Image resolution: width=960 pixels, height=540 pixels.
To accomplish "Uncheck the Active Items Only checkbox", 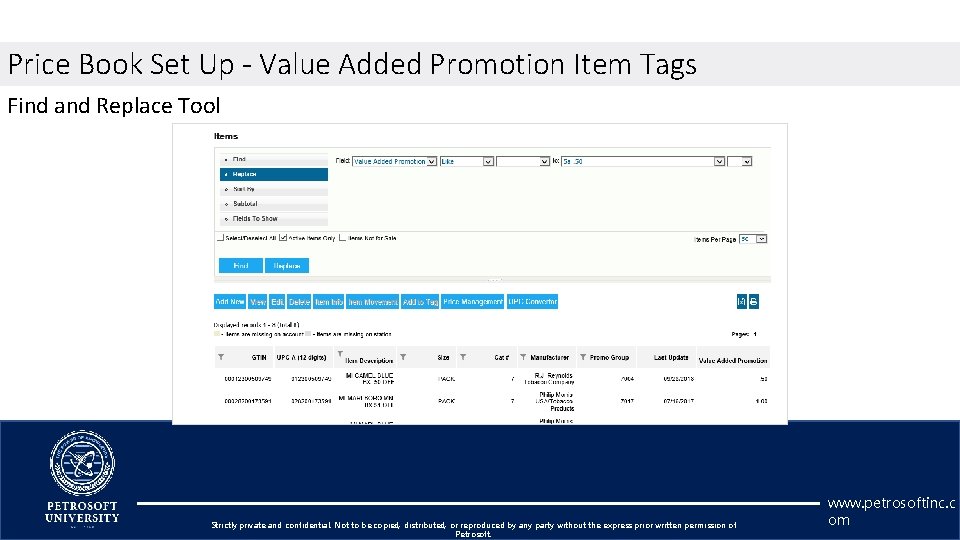I will pyautogui.click(x=283, y=238).
